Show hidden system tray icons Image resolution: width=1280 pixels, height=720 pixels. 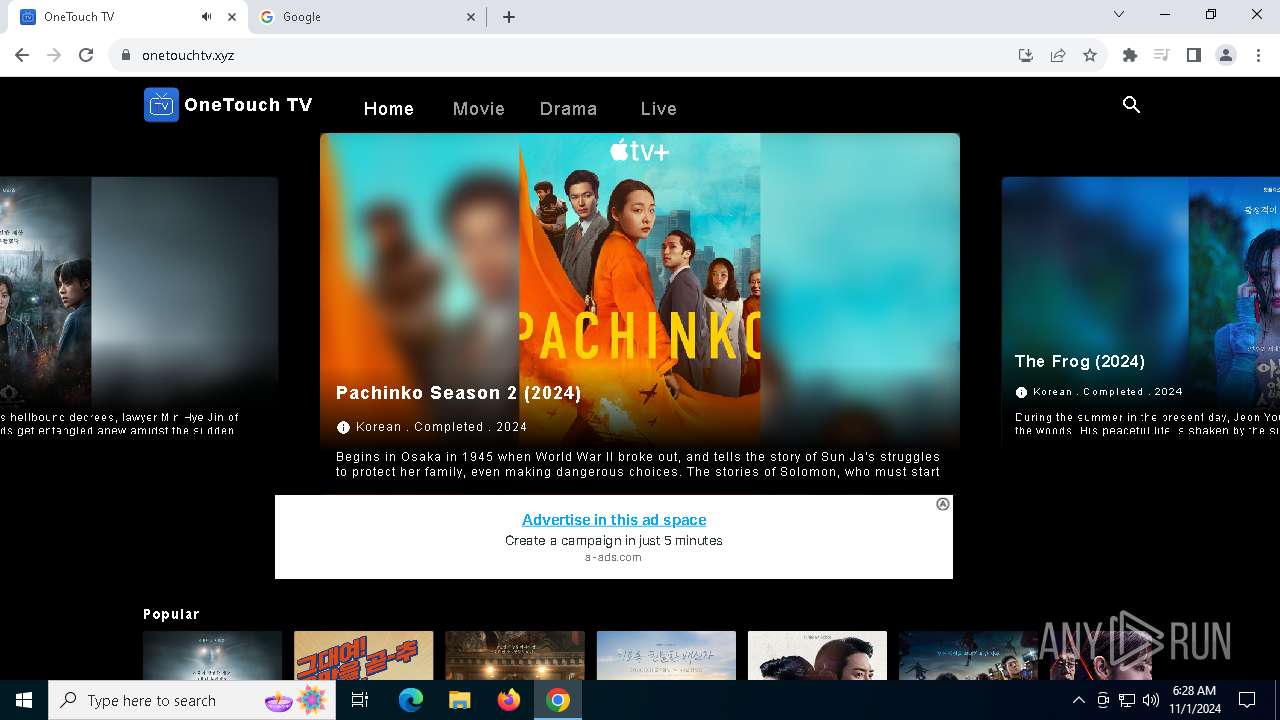1078,700
